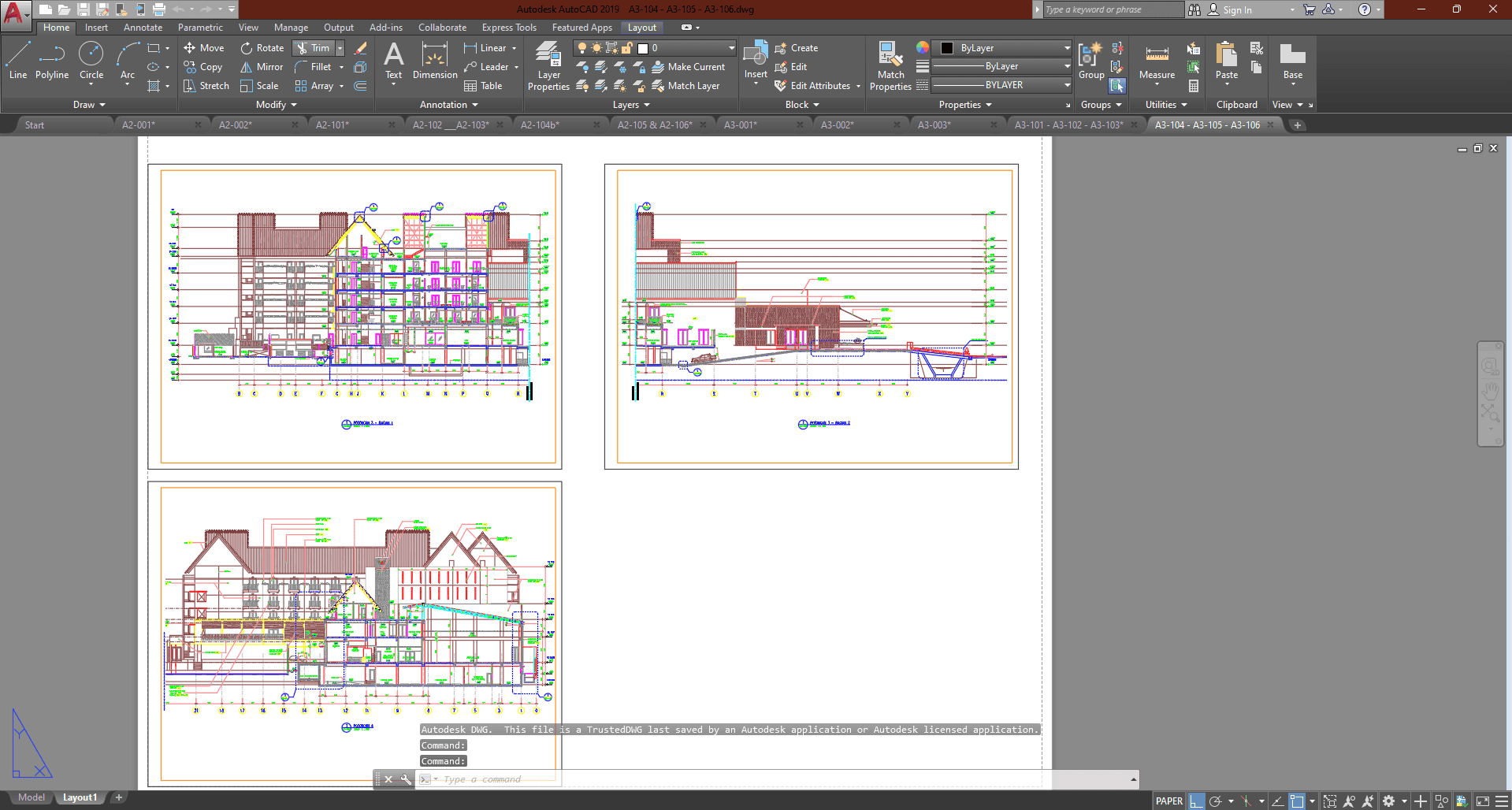
Task: Expand the BYLAYER linetype dropdown
Action: [1067, 85]
